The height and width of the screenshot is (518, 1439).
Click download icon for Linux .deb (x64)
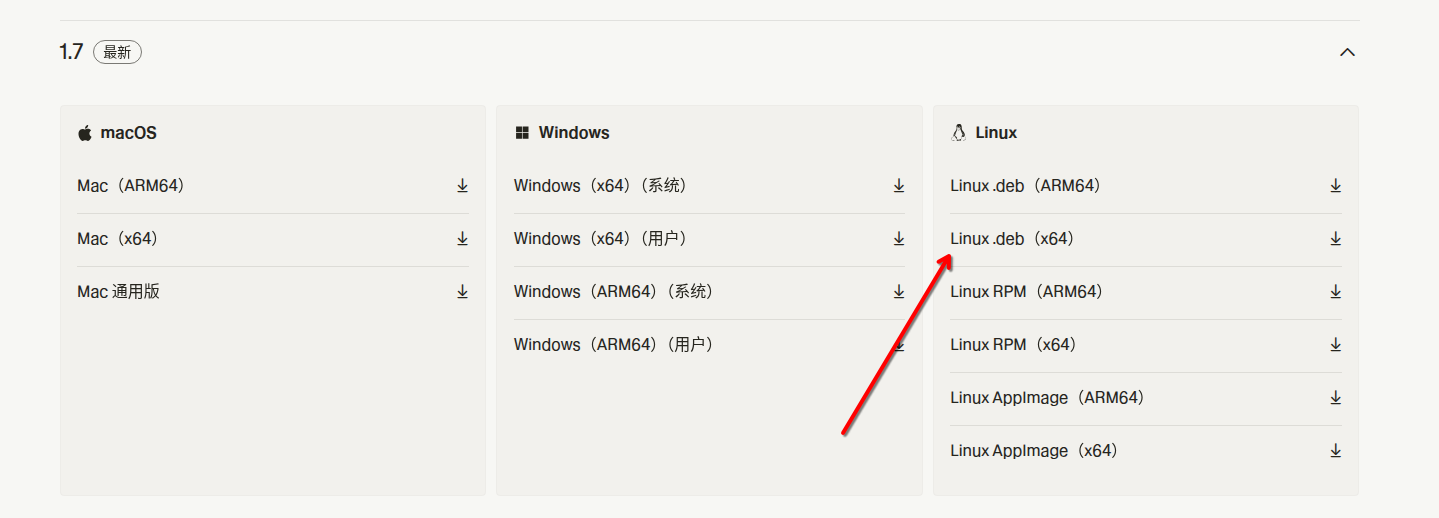point(1335,239)
